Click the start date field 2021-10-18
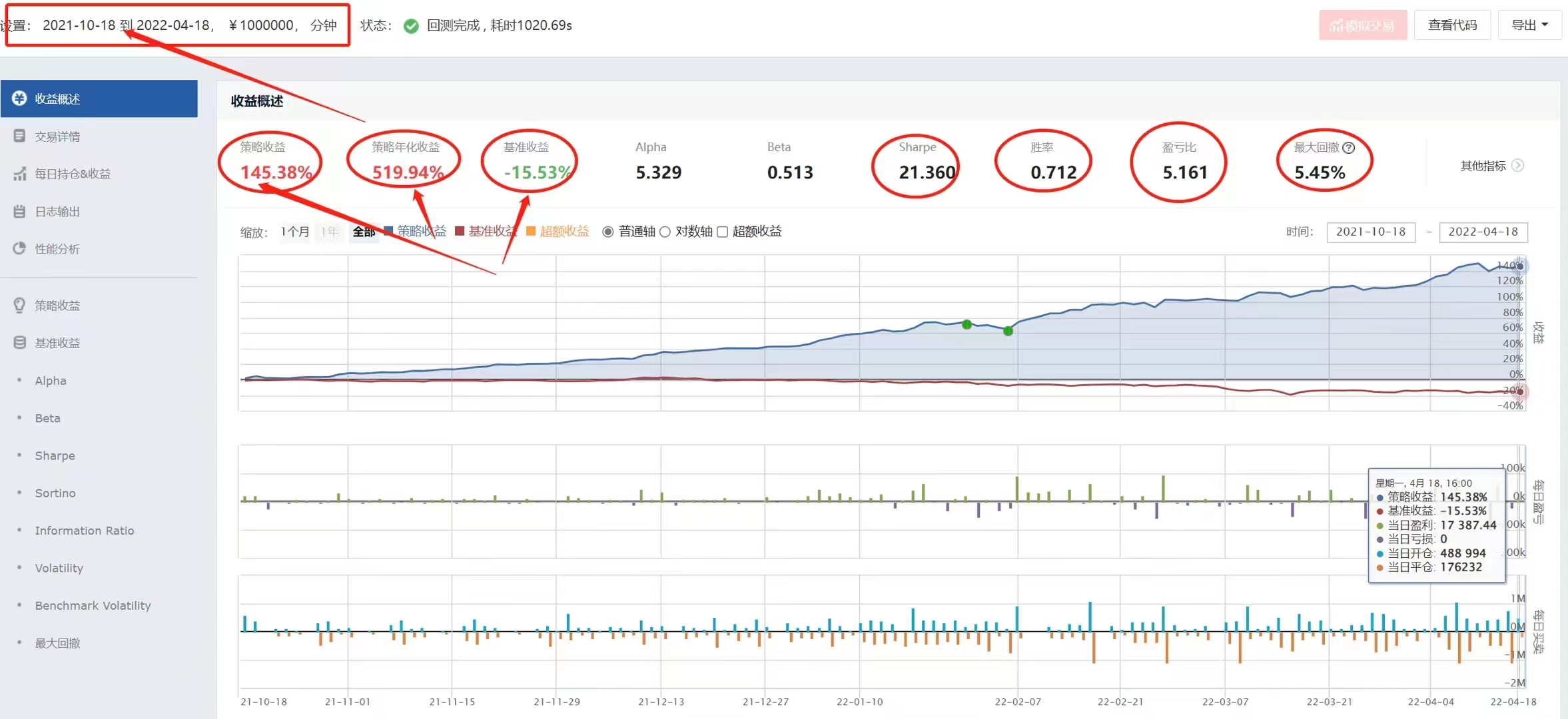This screenshot has height=719, width=1568. pyautogui.click(x=1370, y=232)
